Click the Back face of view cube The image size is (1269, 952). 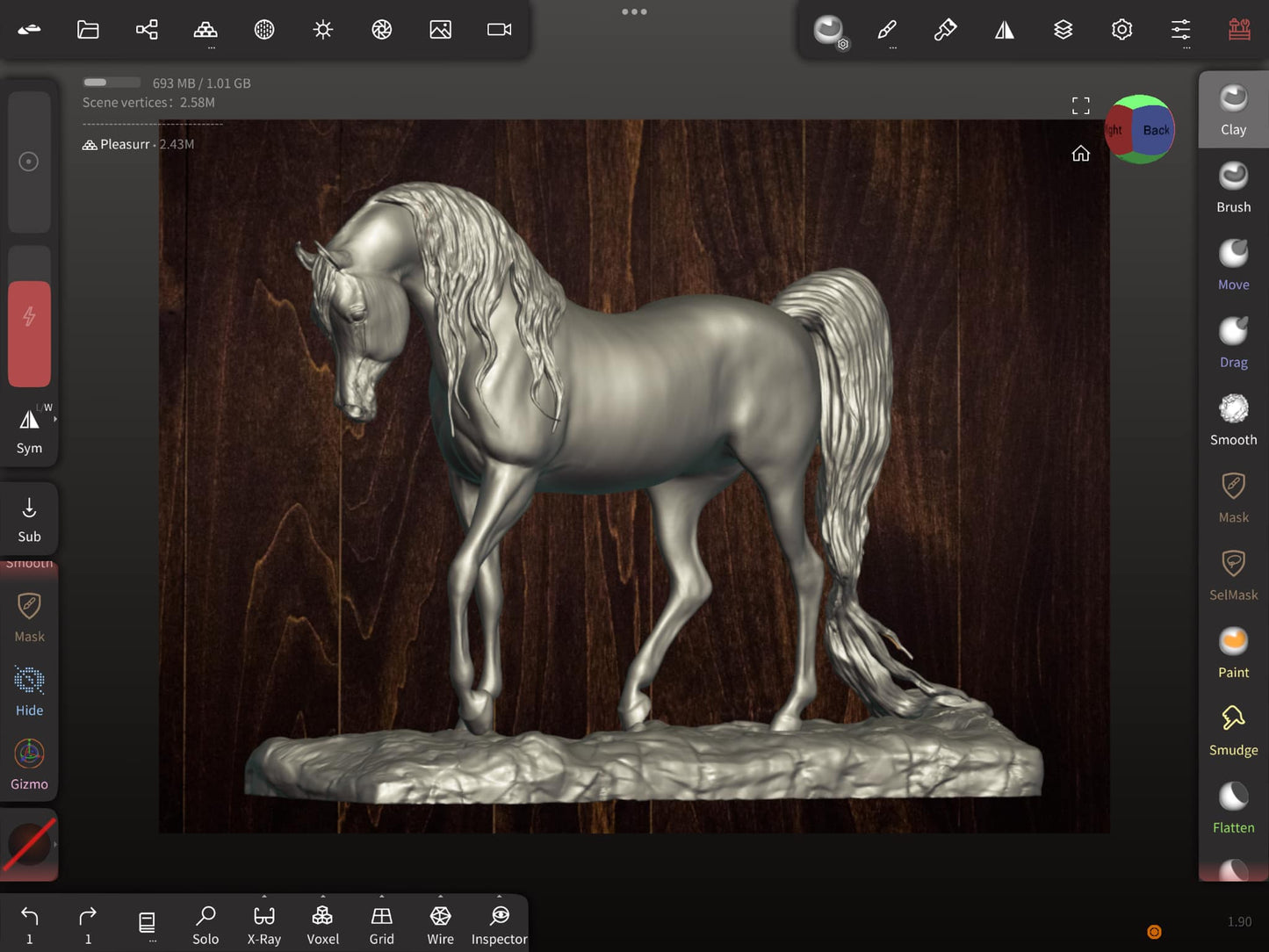(1155, 131)
